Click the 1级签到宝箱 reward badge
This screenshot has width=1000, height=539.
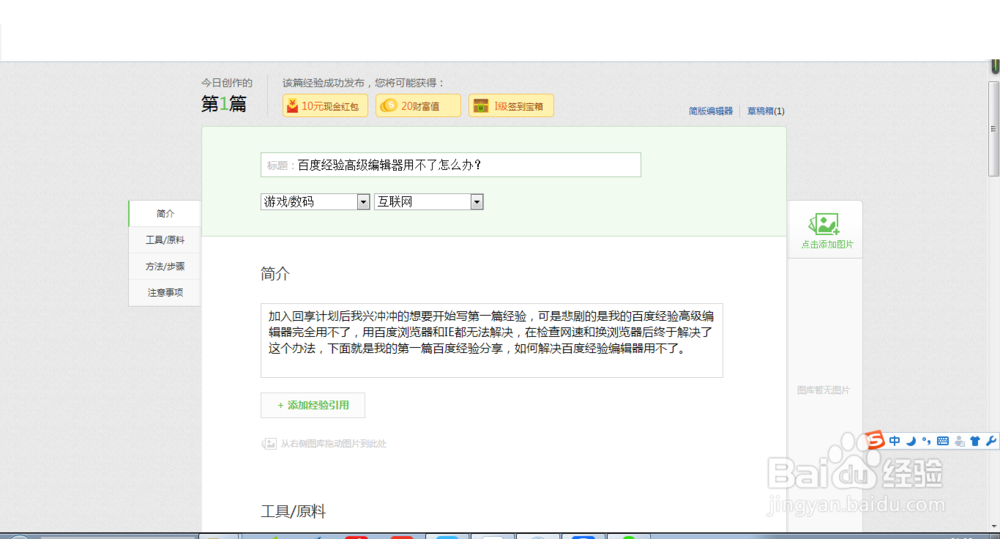click(x=511, y=106)
